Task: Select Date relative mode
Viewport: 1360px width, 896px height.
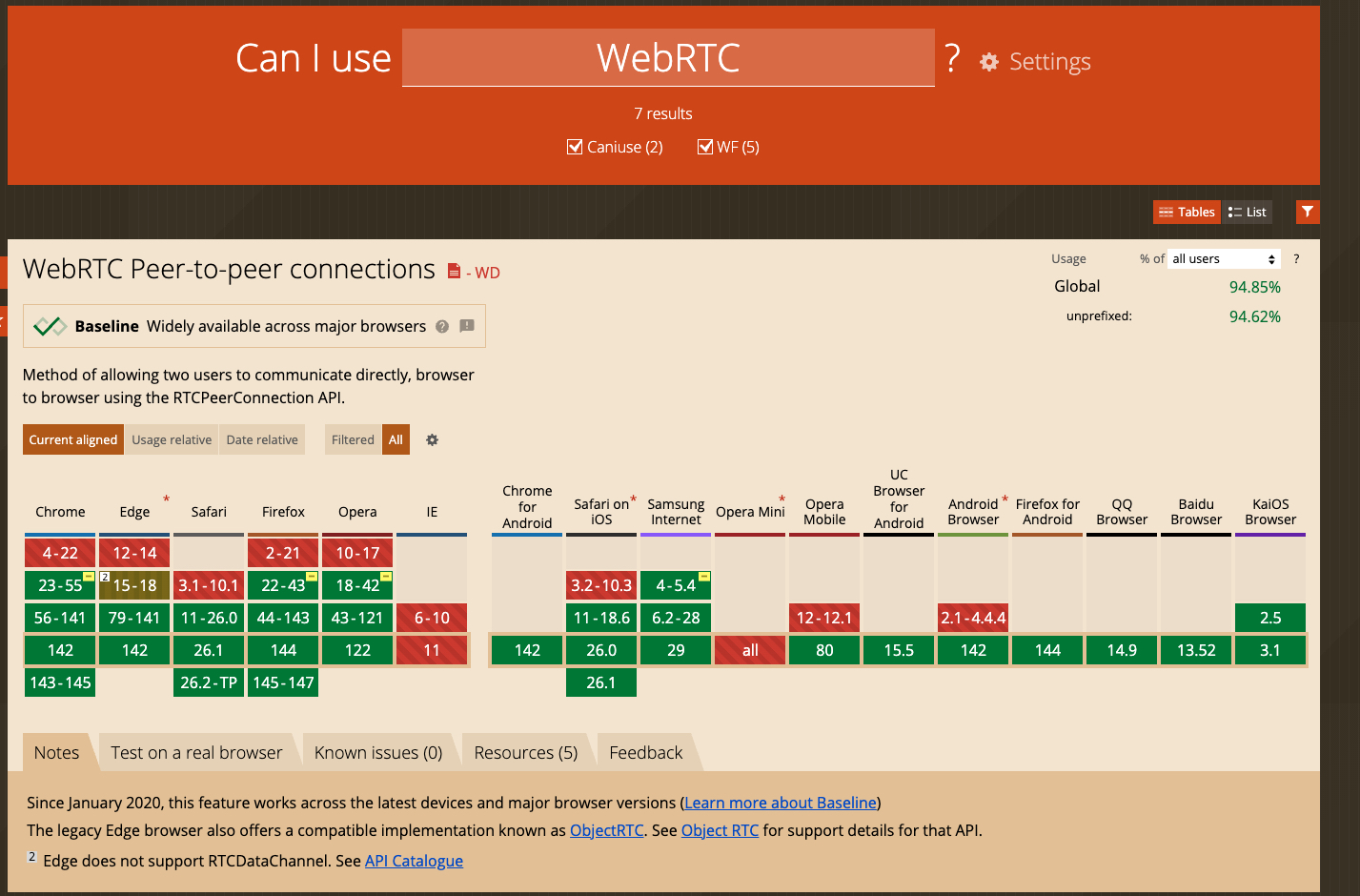Action: click(262, 439)
